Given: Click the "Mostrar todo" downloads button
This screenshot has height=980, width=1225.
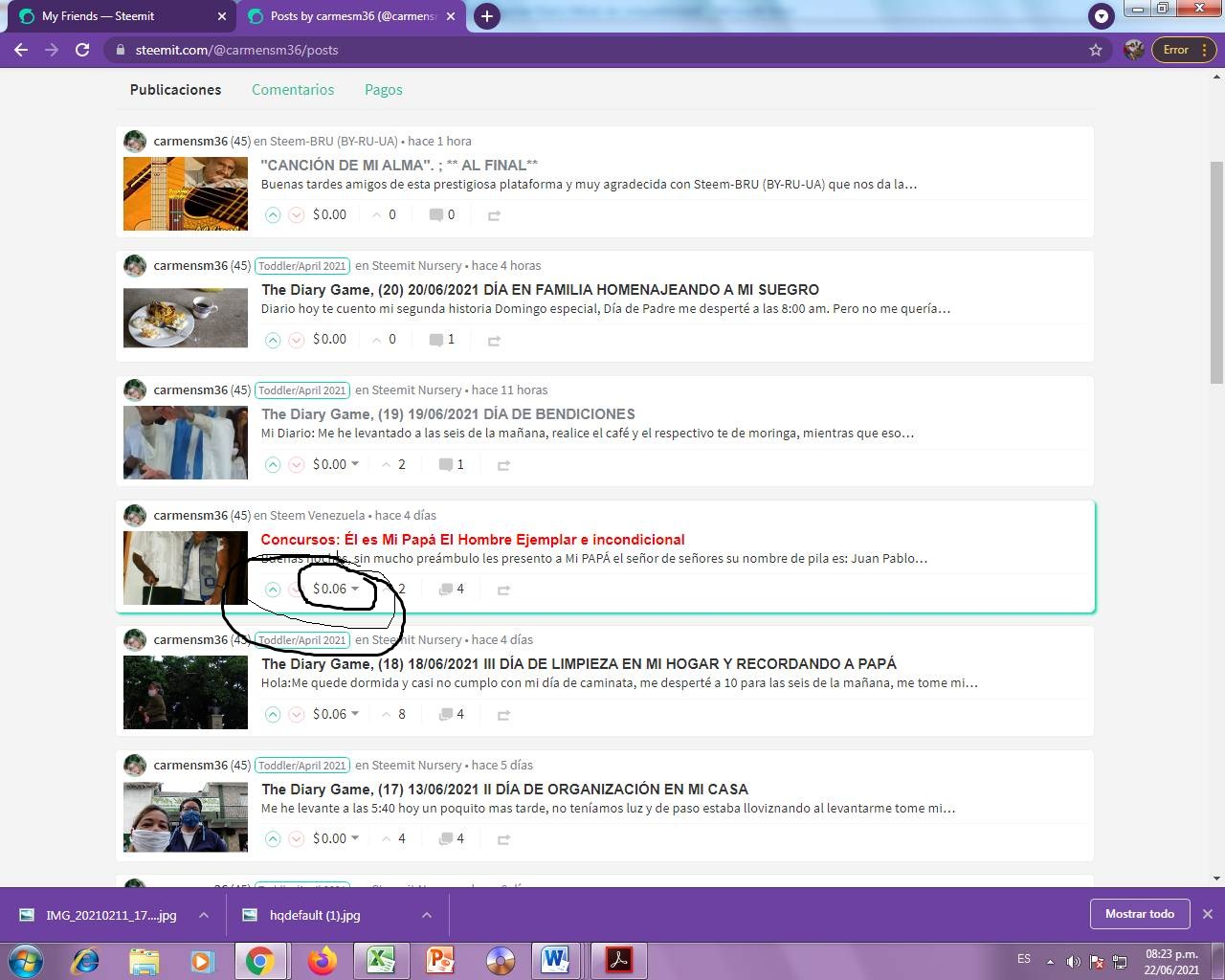Looking at the screenshot, I should (x=1140, y=914).
